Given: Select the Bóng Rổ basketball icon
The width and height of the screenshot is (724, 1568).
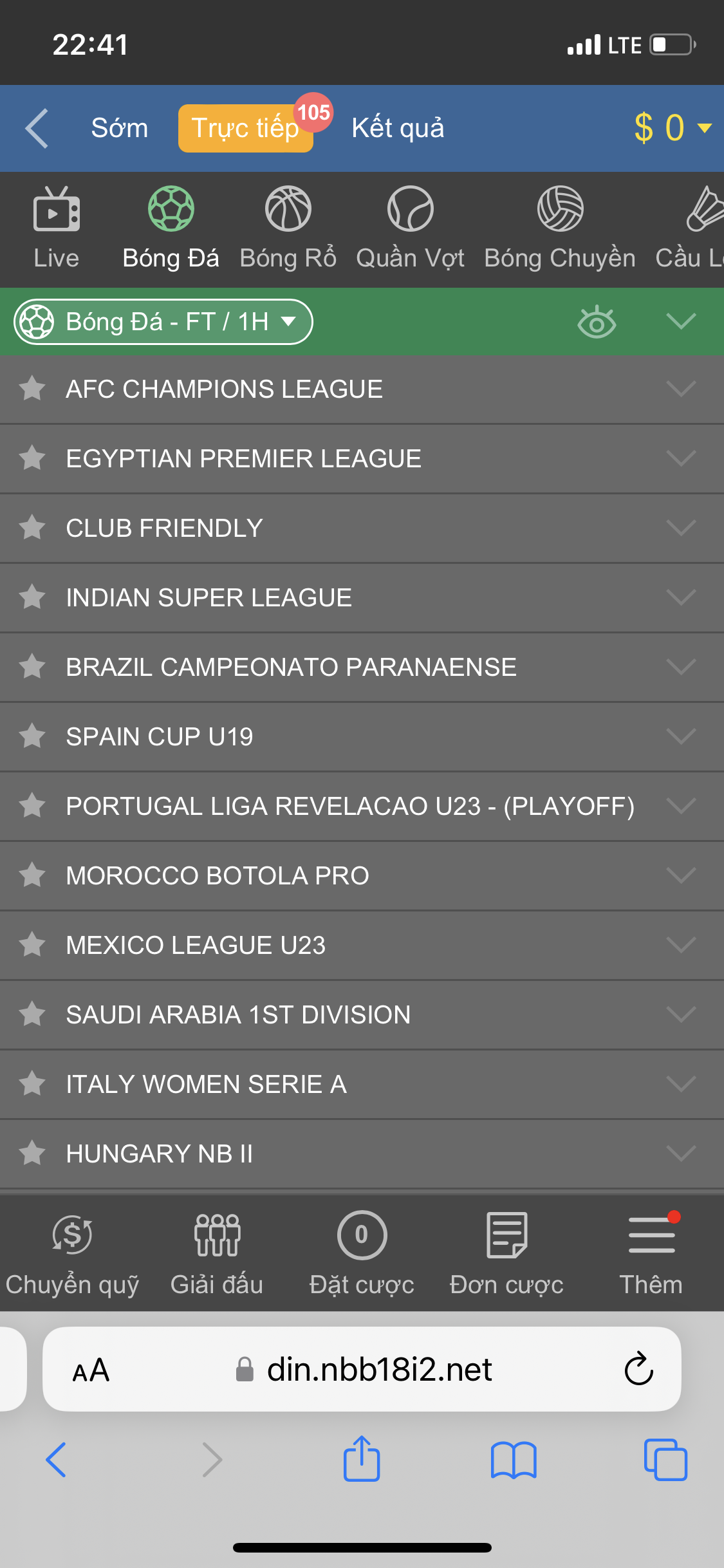Looking at the screenshot, I should click(288, 227).
